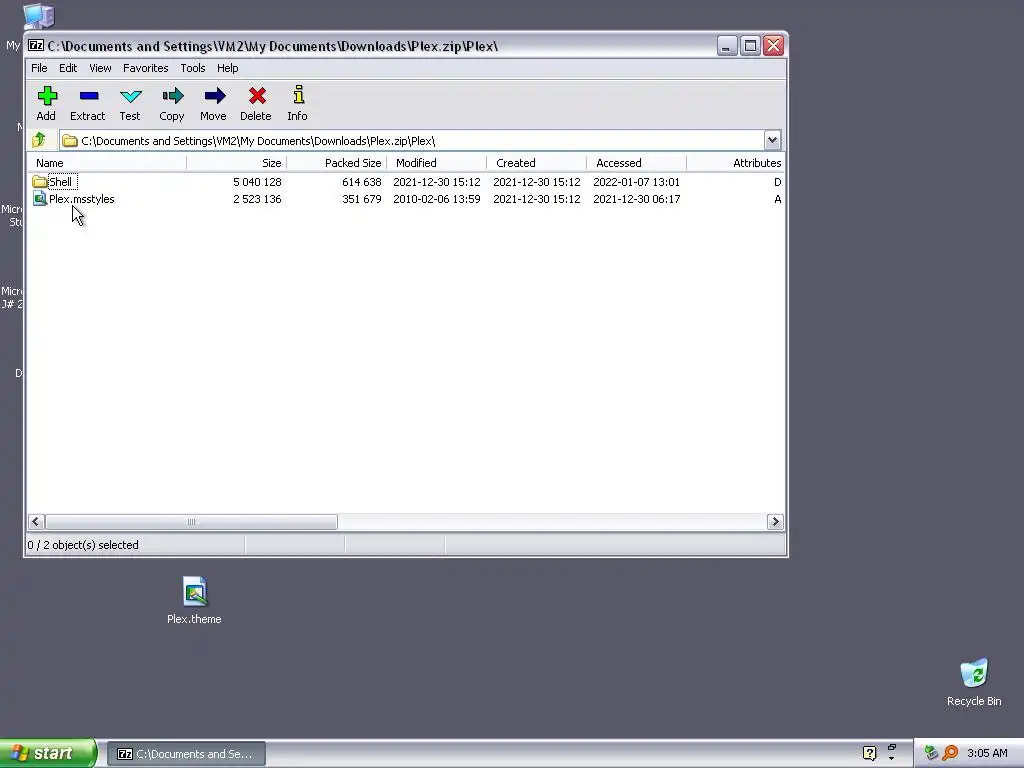The image size is (1024, 768).
Task: Open the Help menu
Action: point(227,68)
